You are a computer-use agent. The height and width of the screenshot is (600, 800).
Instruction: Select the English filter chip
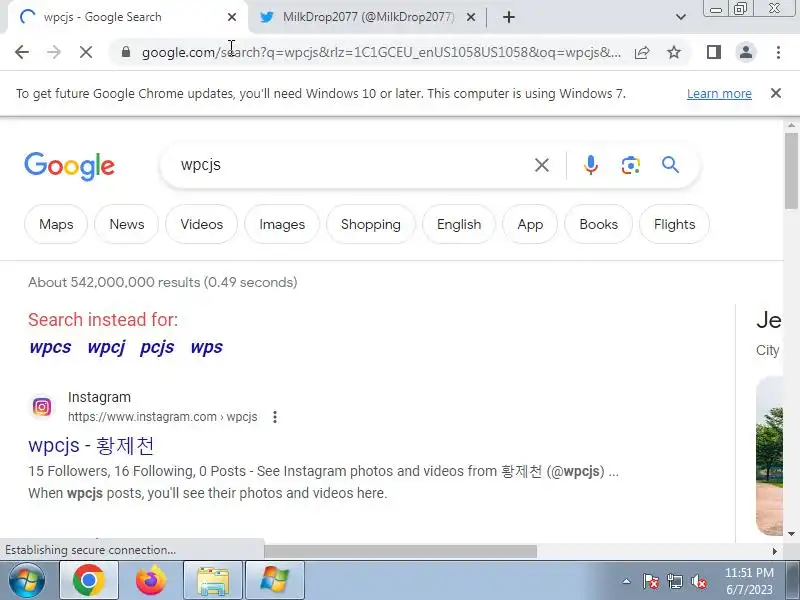point(459,224)
